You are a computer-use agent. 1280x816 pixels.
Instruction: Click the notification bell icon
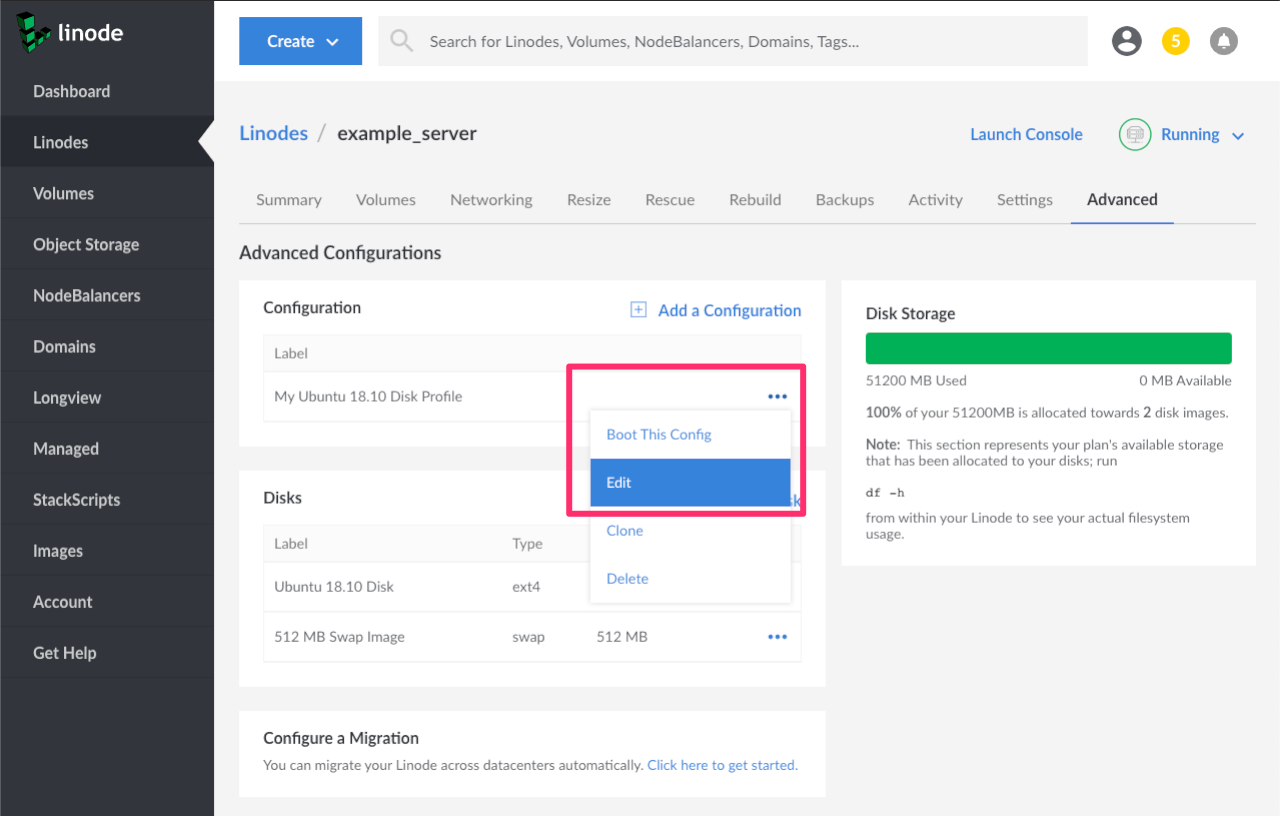(x=1223, y=41)
